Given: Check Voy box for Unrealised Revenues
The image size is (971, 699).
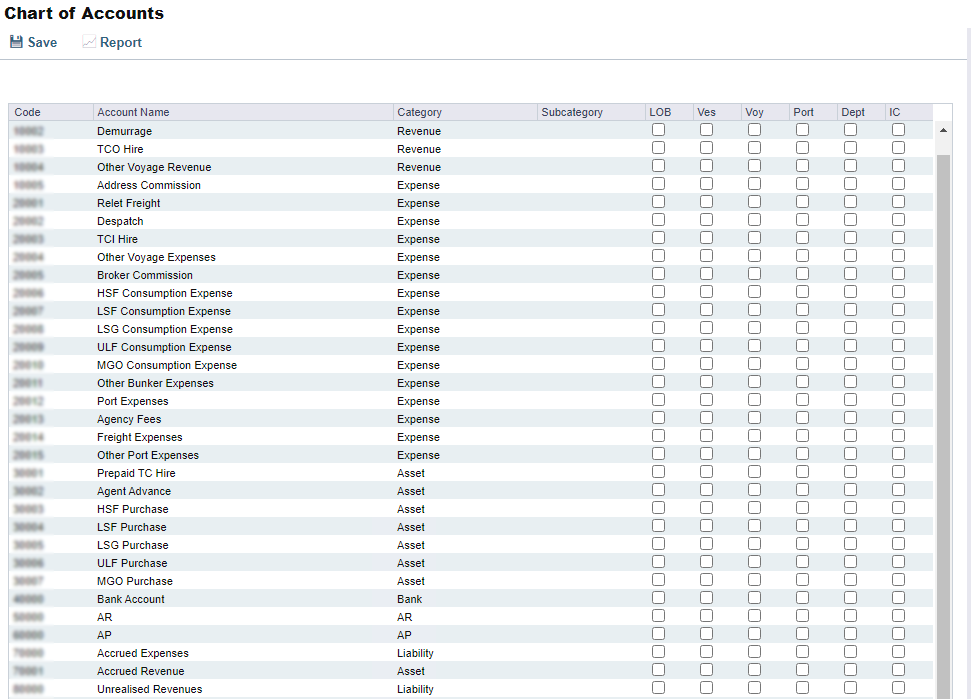Looking at the screenshot, I should (x=754, y=687).
